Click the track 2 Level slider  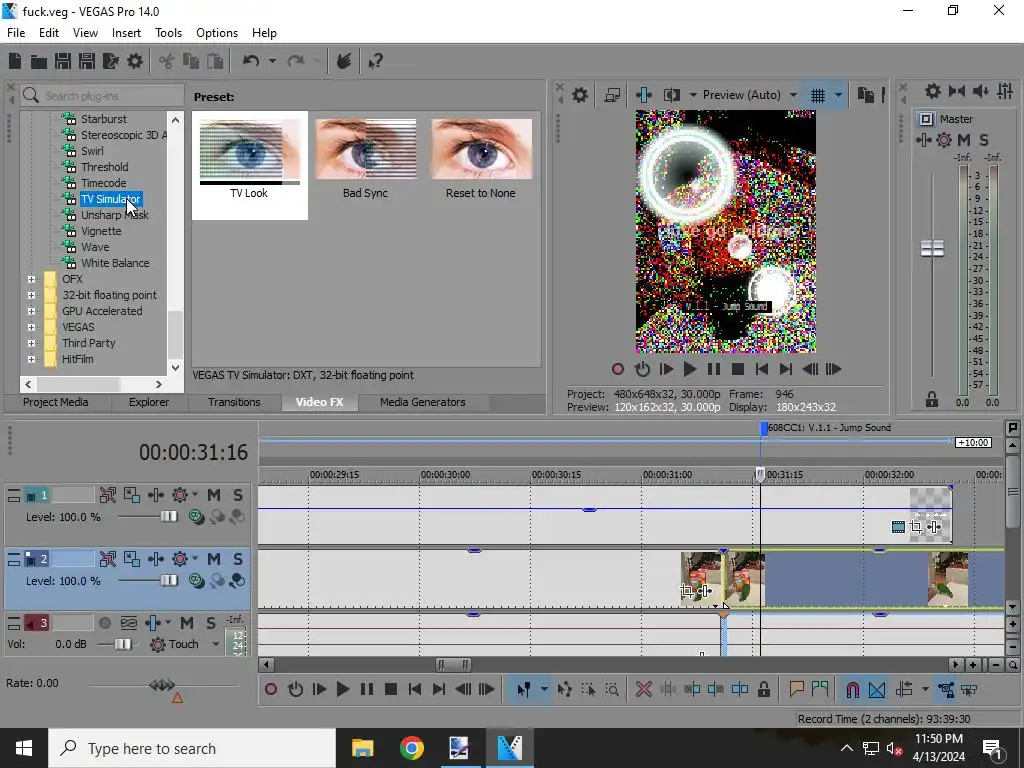click(x=169, y=581)
